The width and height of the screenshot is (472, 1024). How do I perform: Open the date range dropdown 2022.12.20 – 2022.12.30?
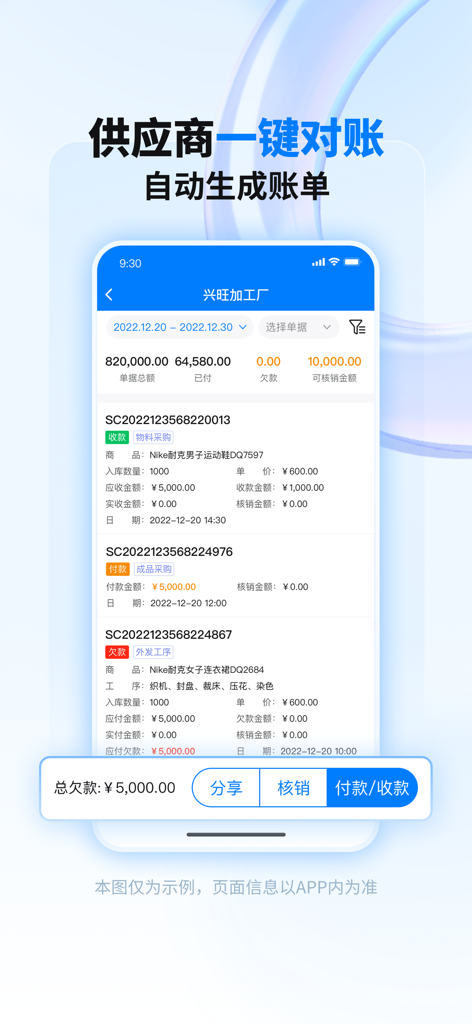coord(180,327)
